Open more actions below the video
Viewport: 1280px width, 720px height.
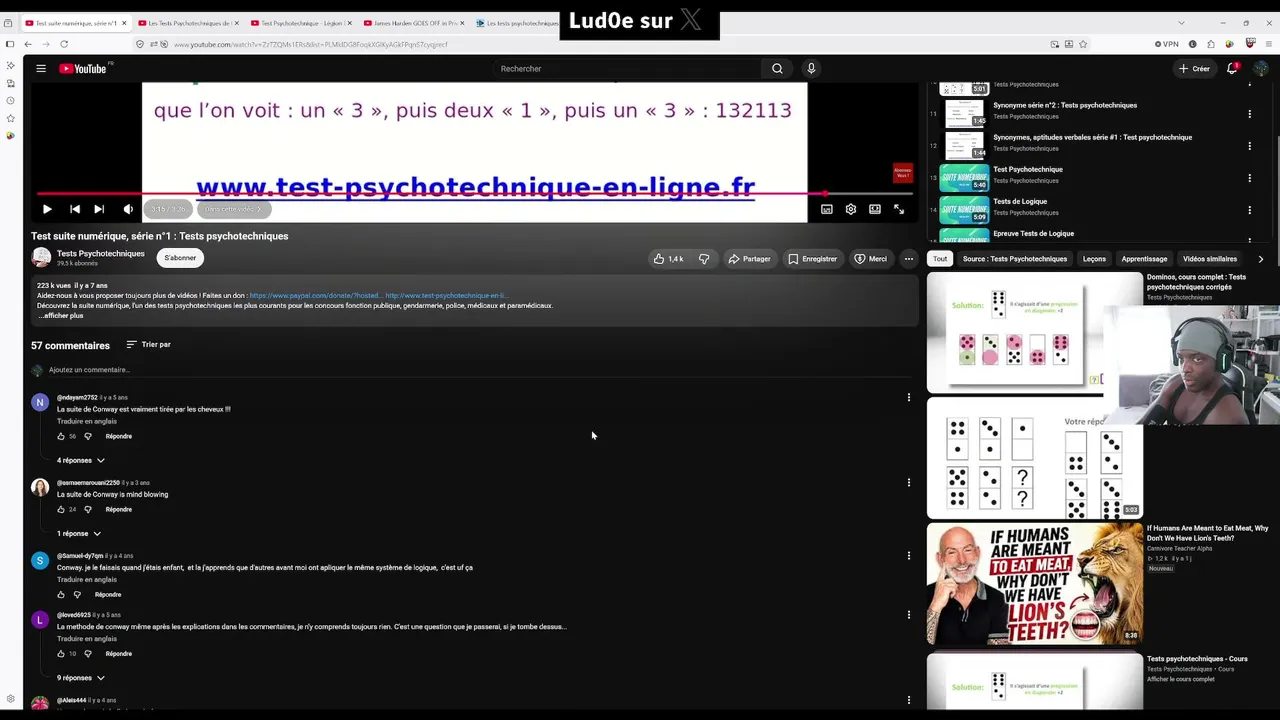909,259
